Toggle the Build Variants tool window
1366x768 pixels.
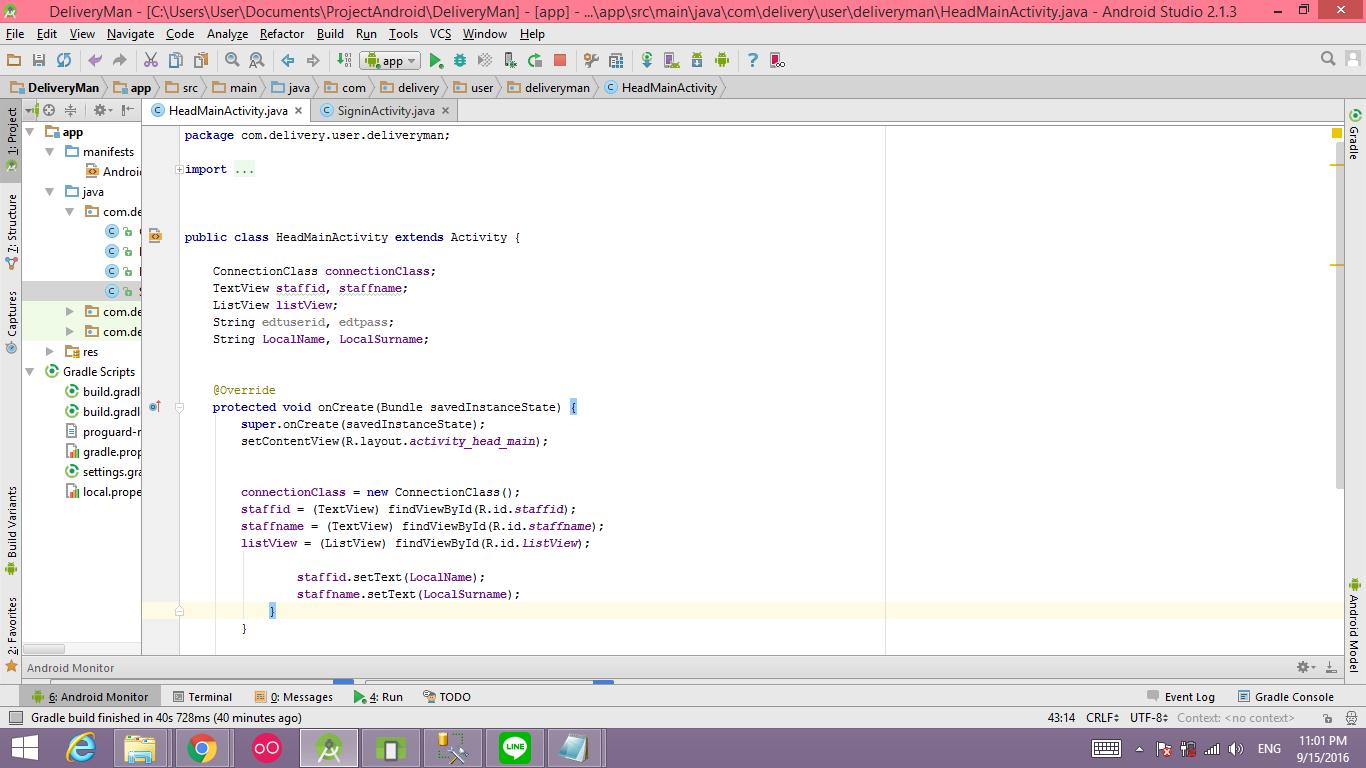click(x=11, y=529)
